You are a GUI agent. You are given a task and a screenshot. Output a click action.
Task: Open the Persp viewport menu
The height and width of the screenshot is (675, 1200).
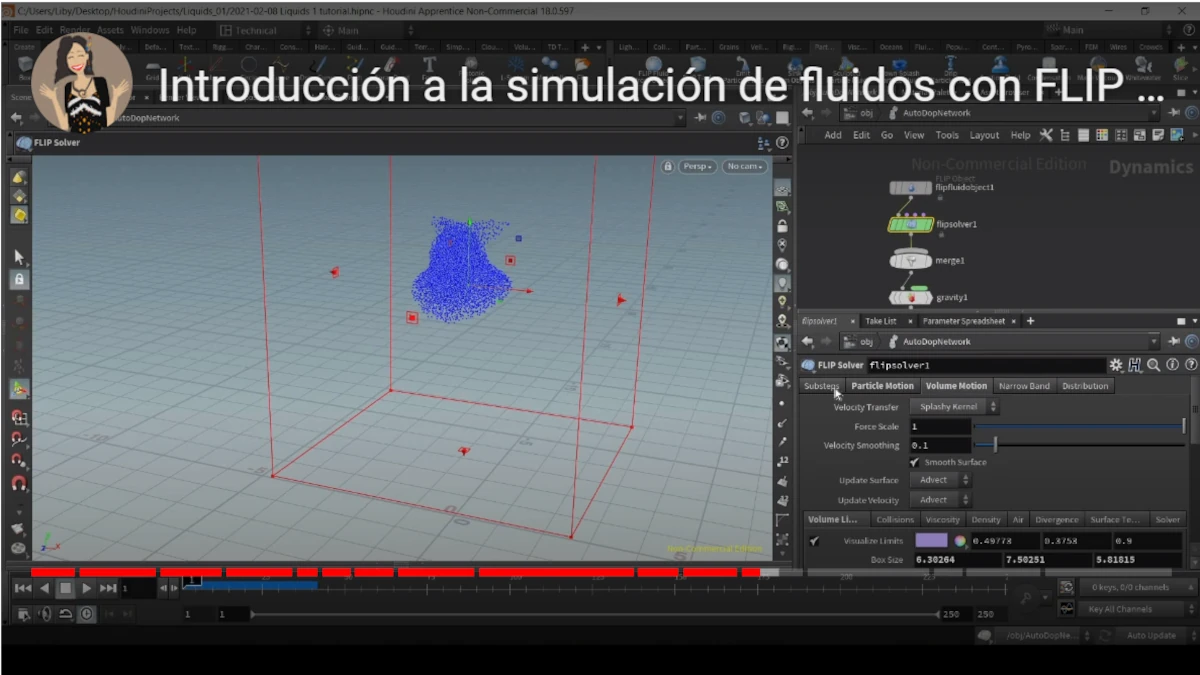tap(697, 166)
